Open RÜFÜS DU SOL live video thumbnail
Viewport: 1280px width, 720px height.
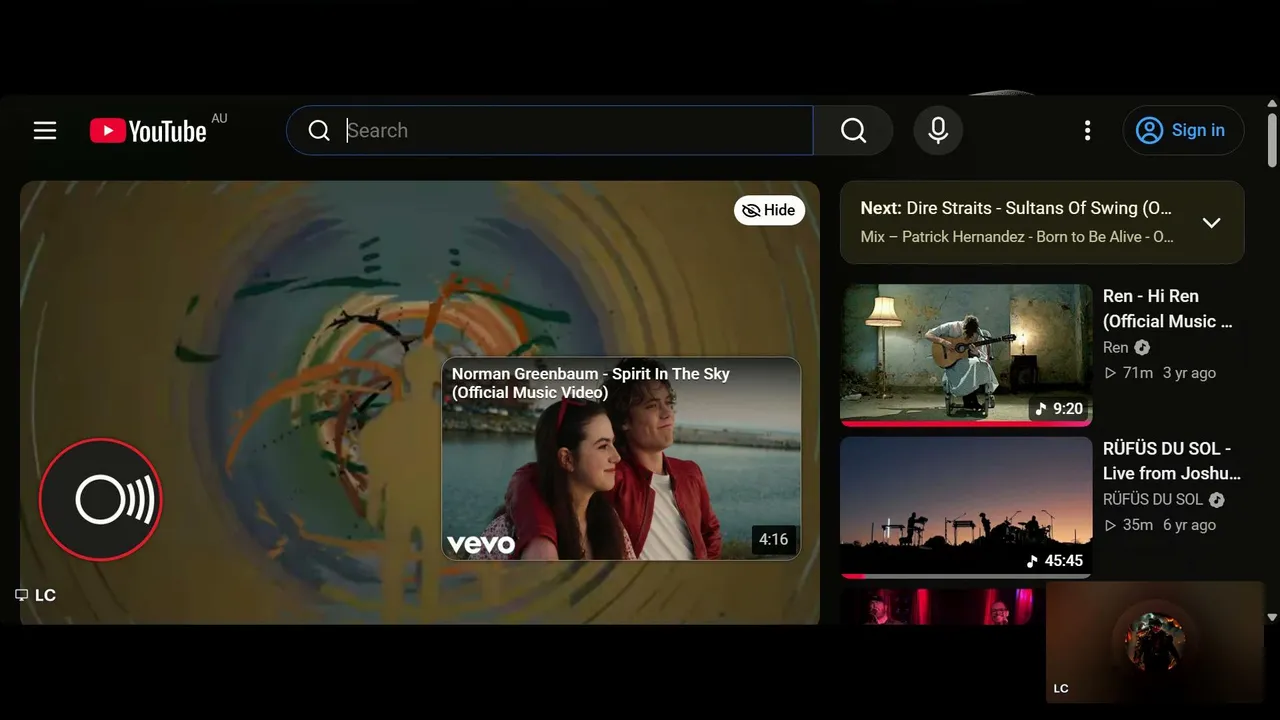(x=966, y=507)
